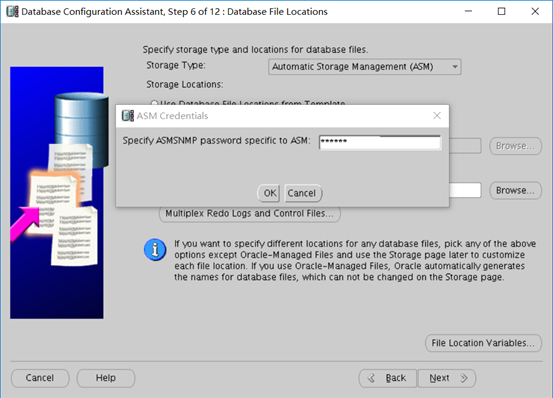Click the Cancel button at bottom left
Viewport: 553px width, 398px height.
[x=40, y=378]
